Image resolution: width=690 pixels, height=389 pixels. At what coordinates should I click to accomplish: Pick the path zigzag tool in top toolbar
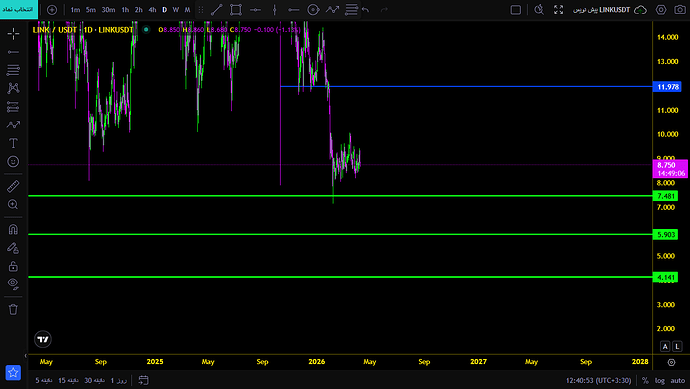pos(332,10)
